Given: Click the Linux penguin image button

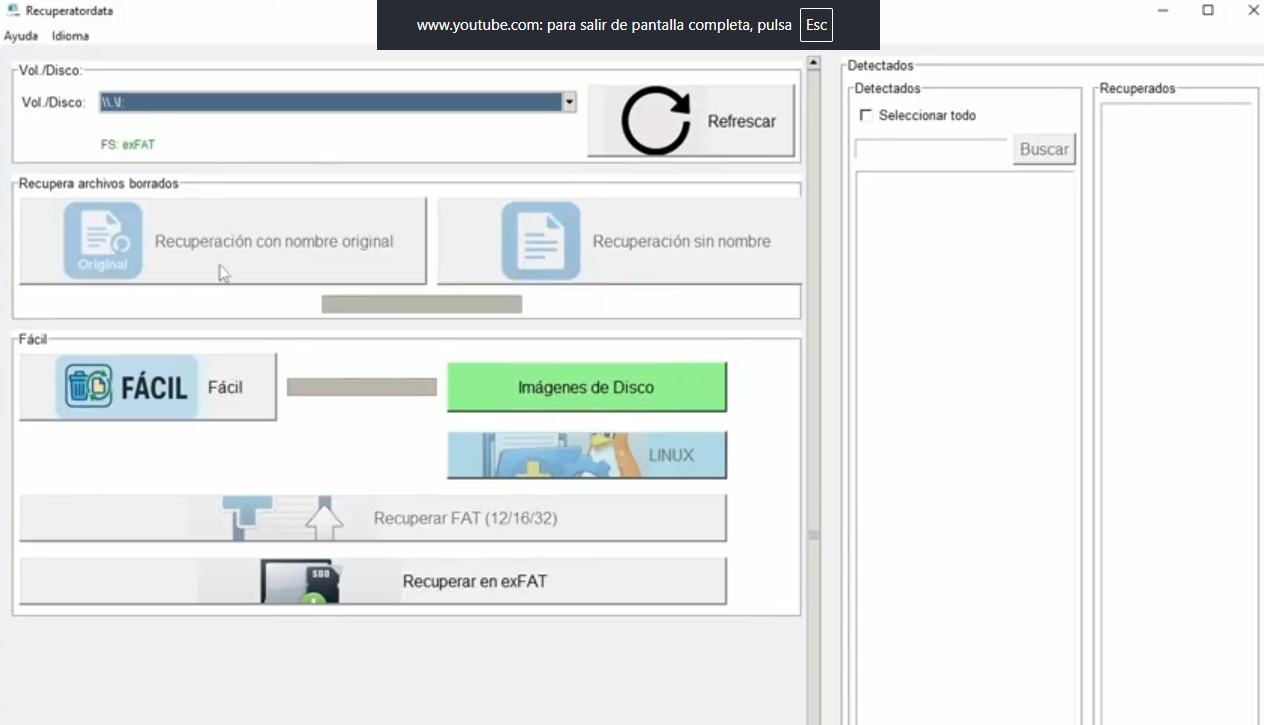Looking at the screenshot, I should 586,455.
